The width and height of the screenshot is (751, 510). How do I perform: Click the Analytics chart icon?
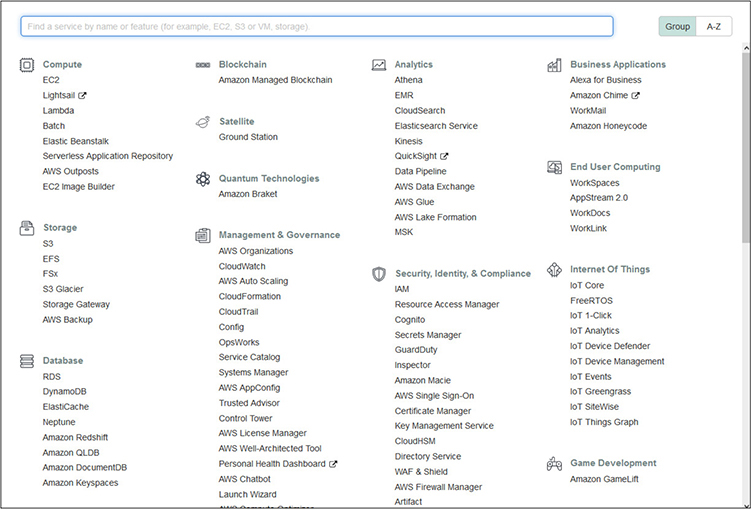click(x=379, y=65)
